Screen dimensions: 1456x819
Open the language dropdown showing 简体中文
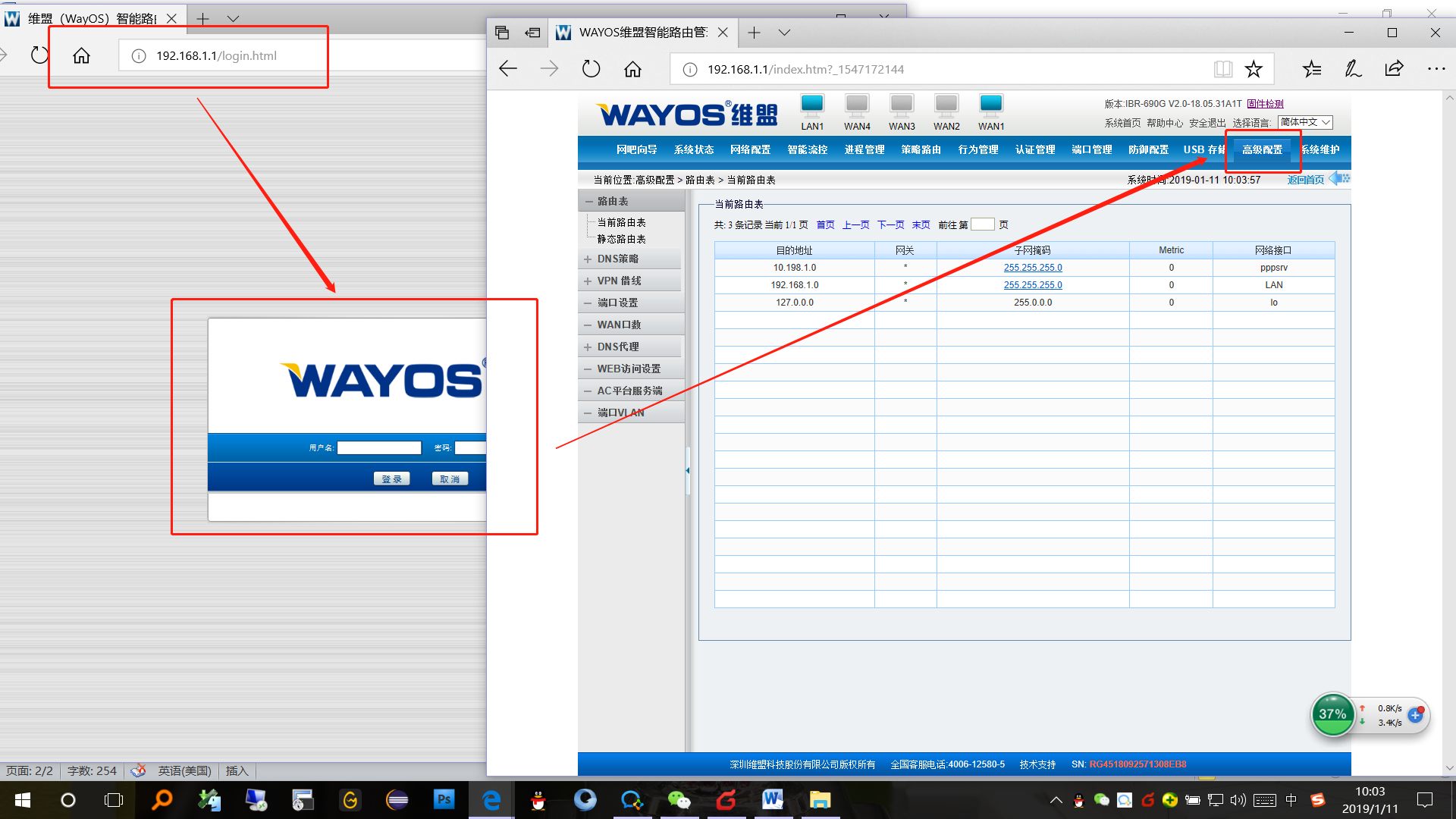click(1305, 122)
